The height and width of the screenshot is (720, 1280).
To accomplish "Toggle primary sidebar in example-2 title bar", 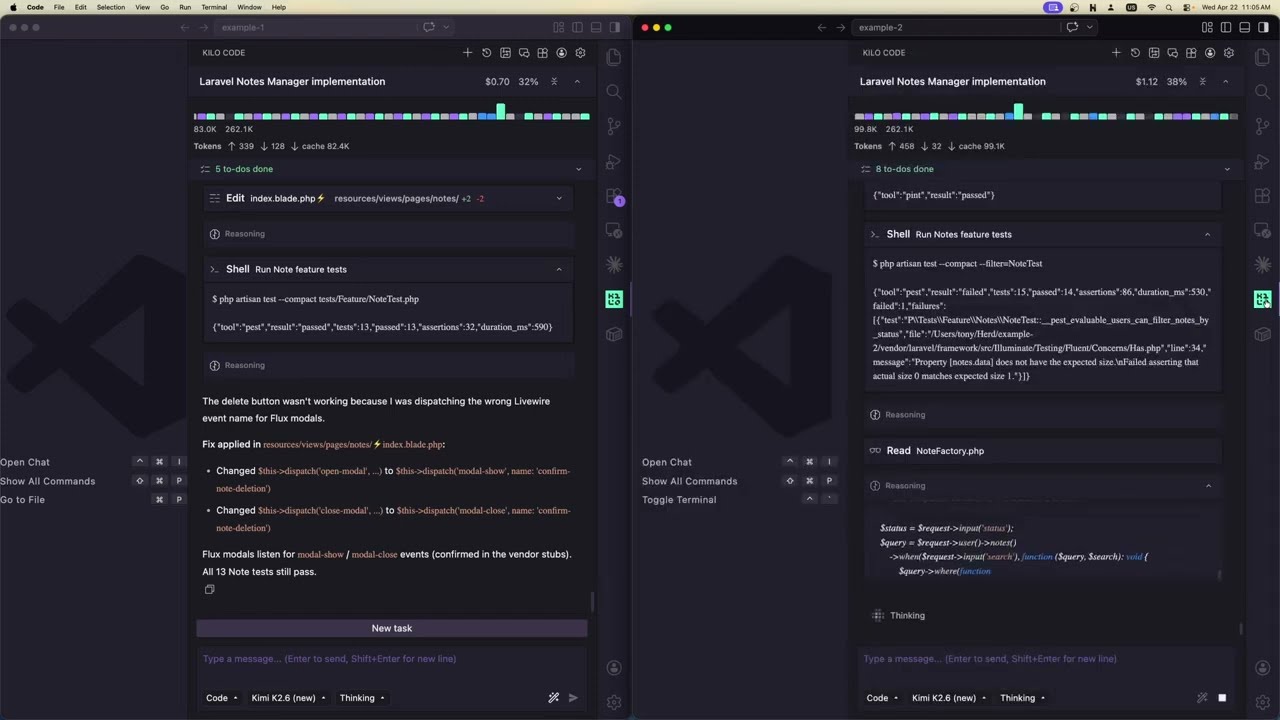I will click(x=1226, y=27).
